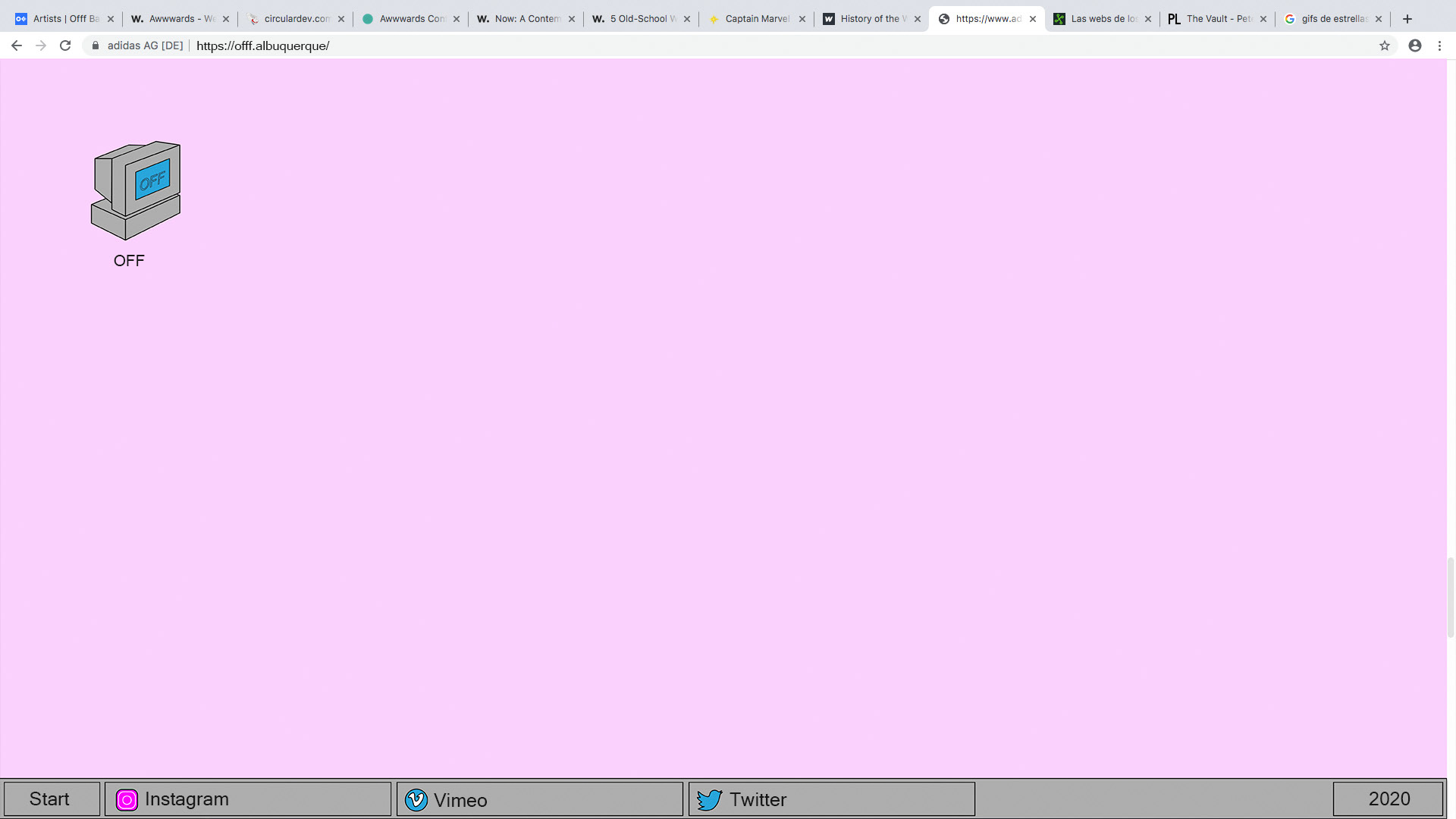Open the Artists Offf Barcelona tab

pyautogui.click(x=64, y=19)
